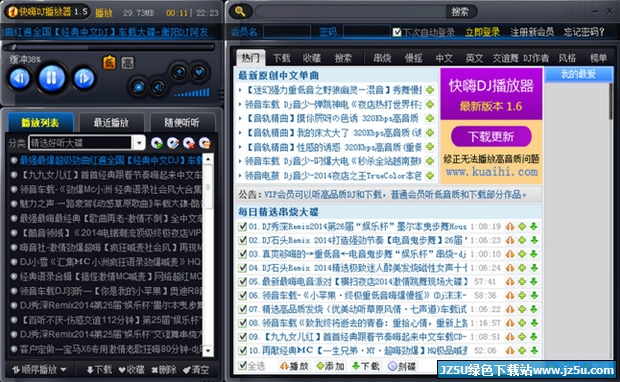Open the 分类 category dropdown arrow
Viewport: 620px width, 382px height.
[139, 143]
